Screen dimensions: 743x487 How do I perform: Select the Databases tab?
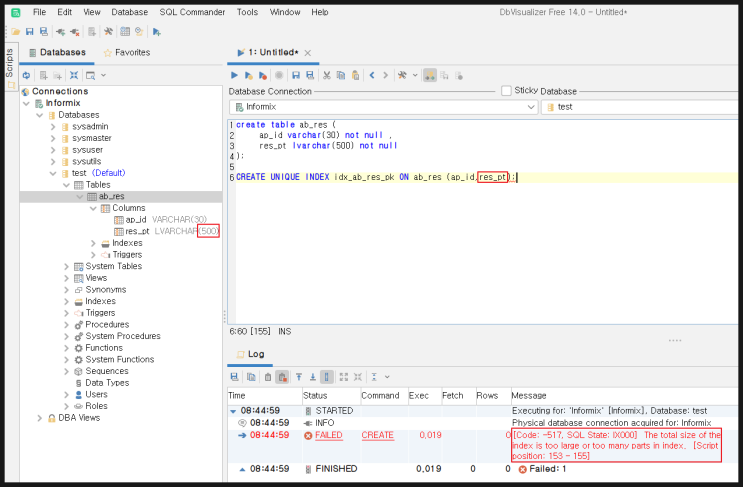coord(57,53)
